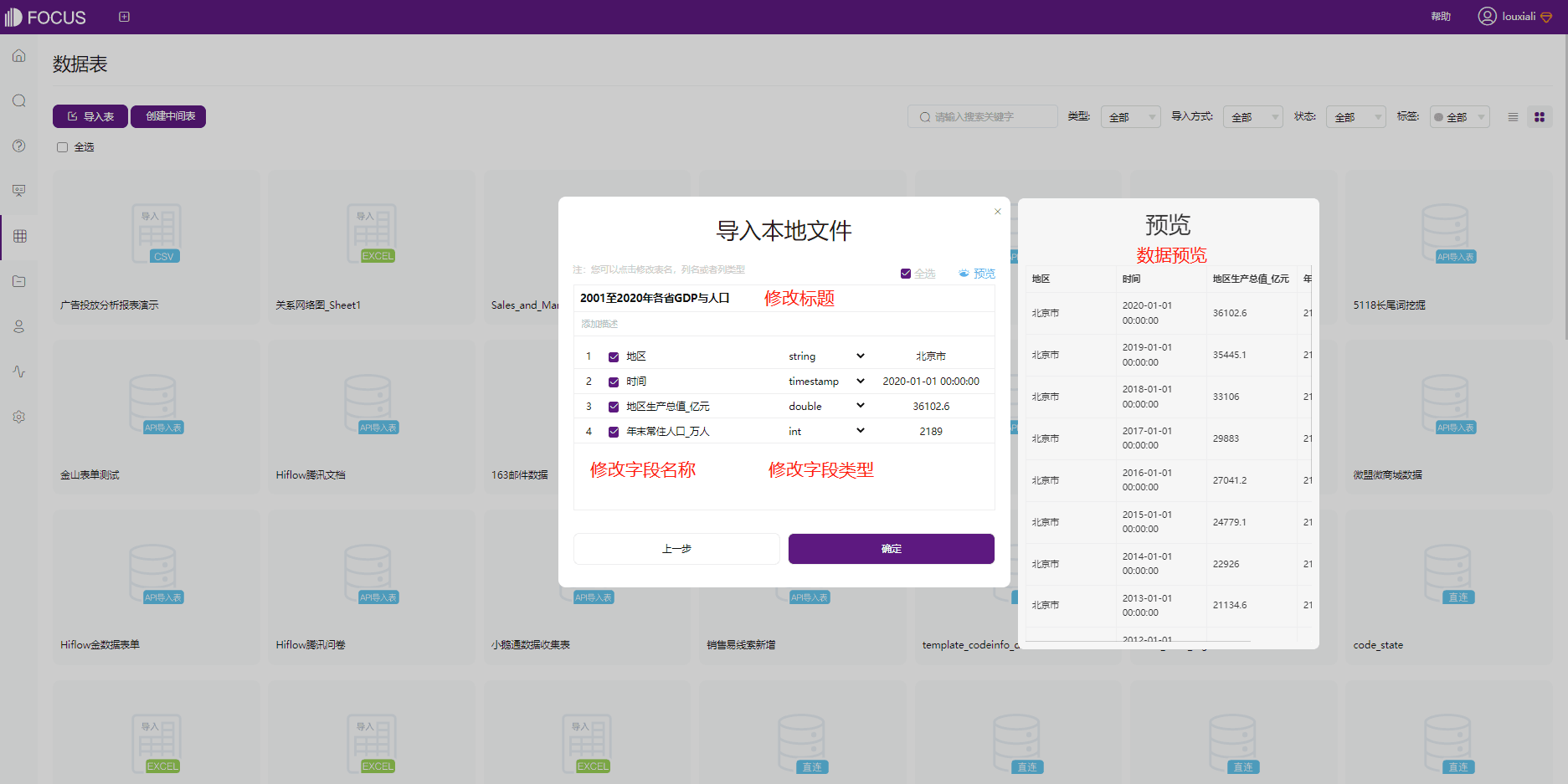The width and height of the screenshot is (1568, 784).
Task: Click the preview panel horizontal scrollbar
Action: [1139, 642]
